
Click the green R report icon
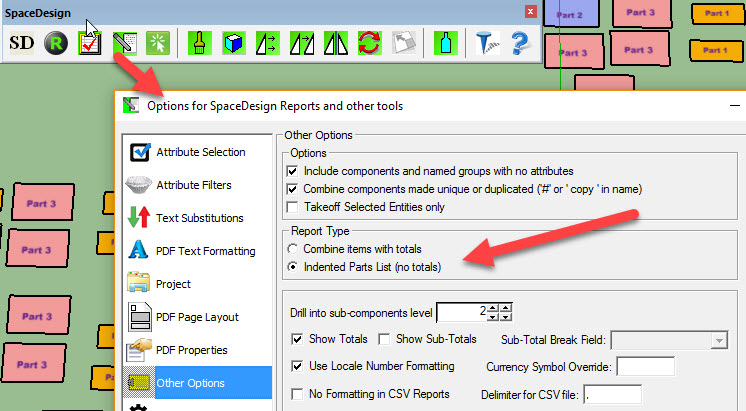click(56, 43)
